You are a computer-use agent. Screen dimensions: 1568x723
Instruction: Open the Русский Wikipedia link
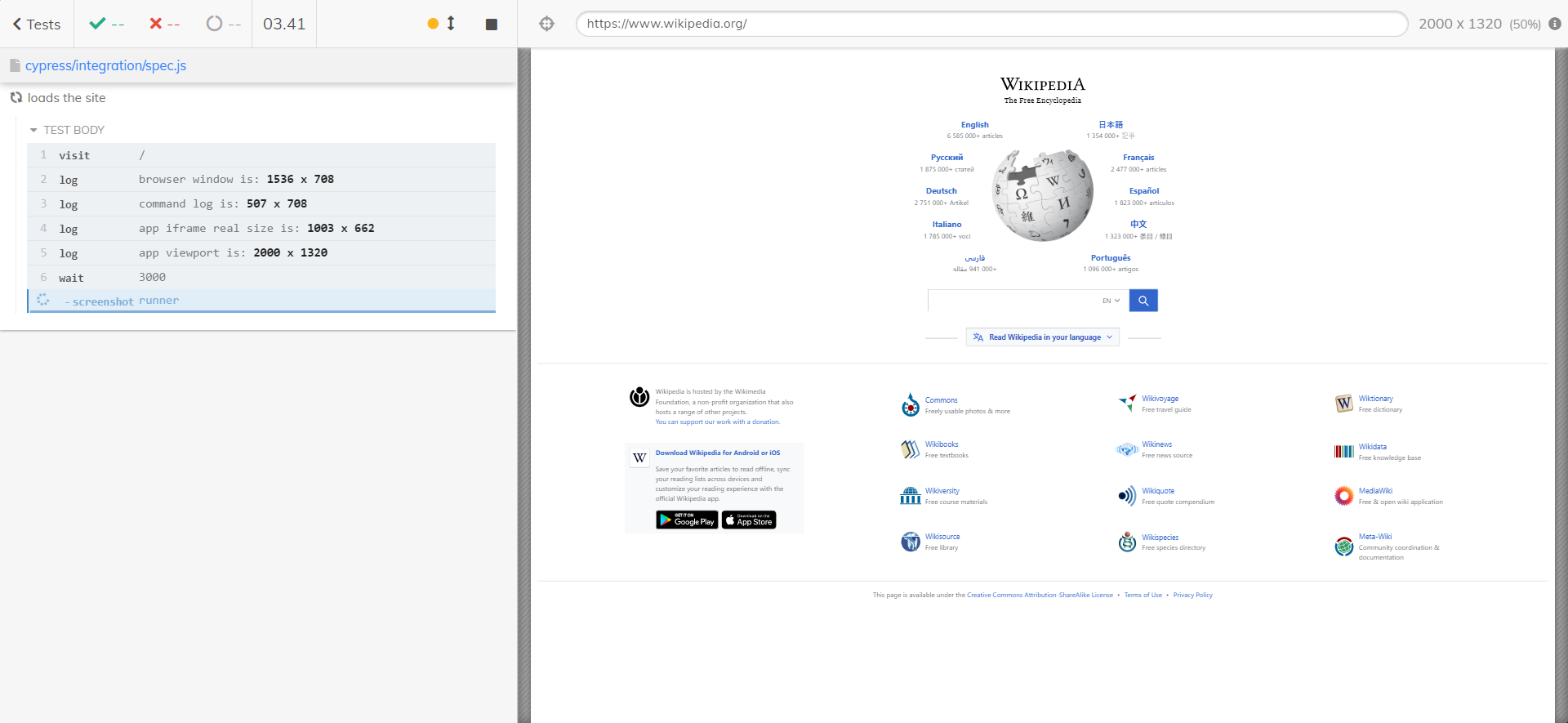point(947,158)
